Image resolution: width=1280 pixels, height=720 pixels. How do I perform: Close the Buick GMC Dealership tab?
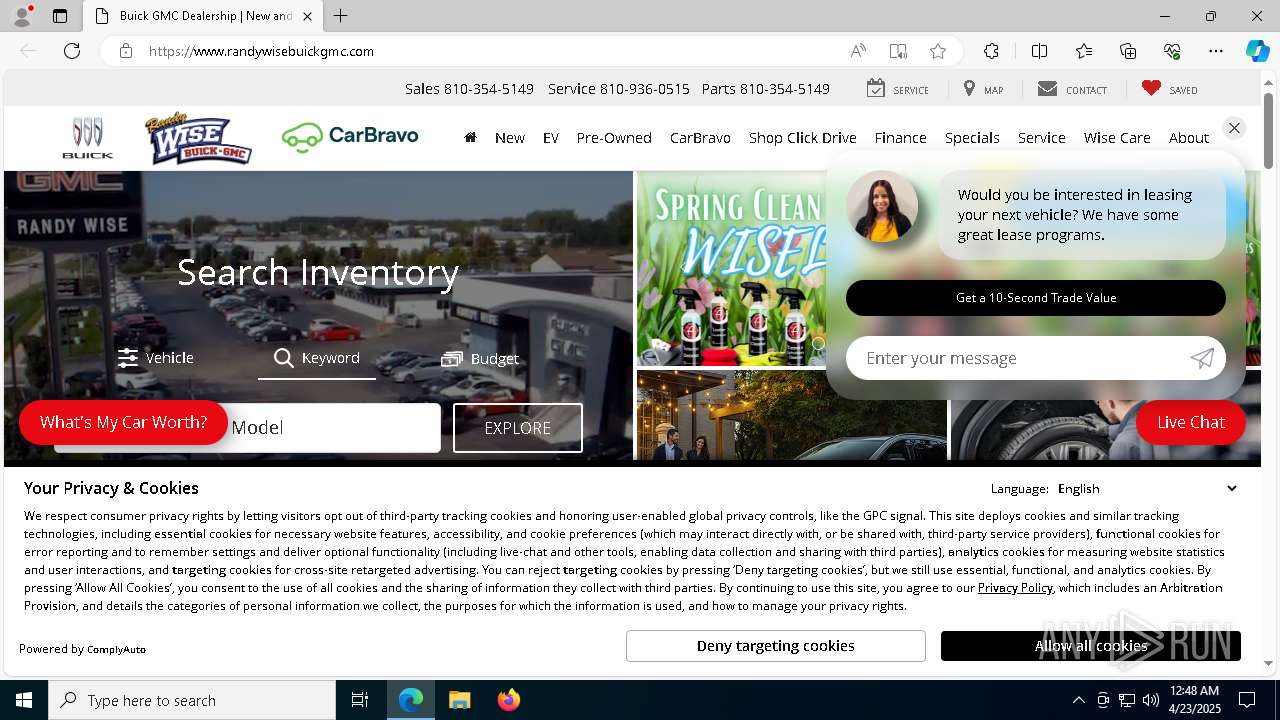coord(308,16)
